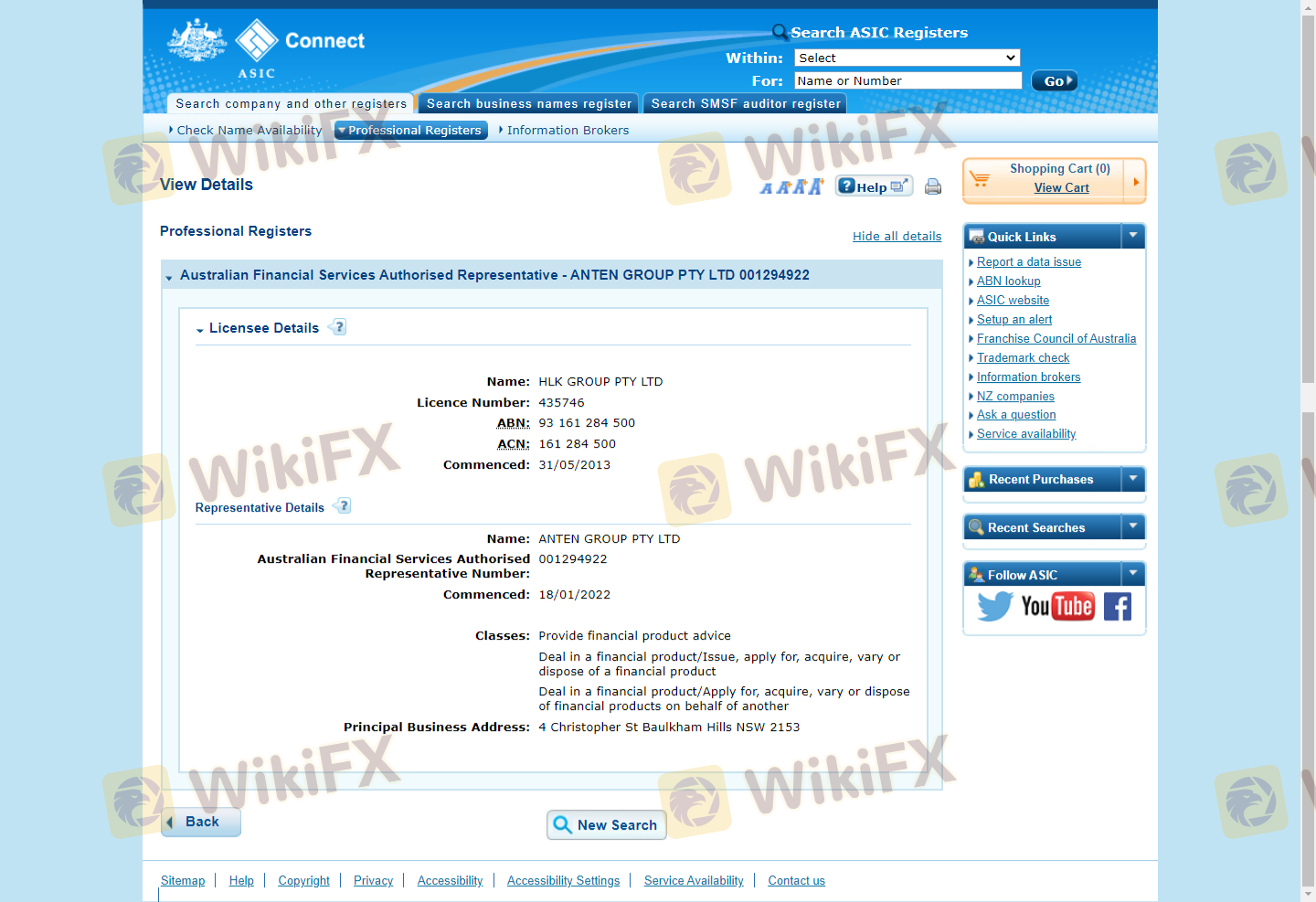
Task: Open the YouTube icon
Action: 1057,606
